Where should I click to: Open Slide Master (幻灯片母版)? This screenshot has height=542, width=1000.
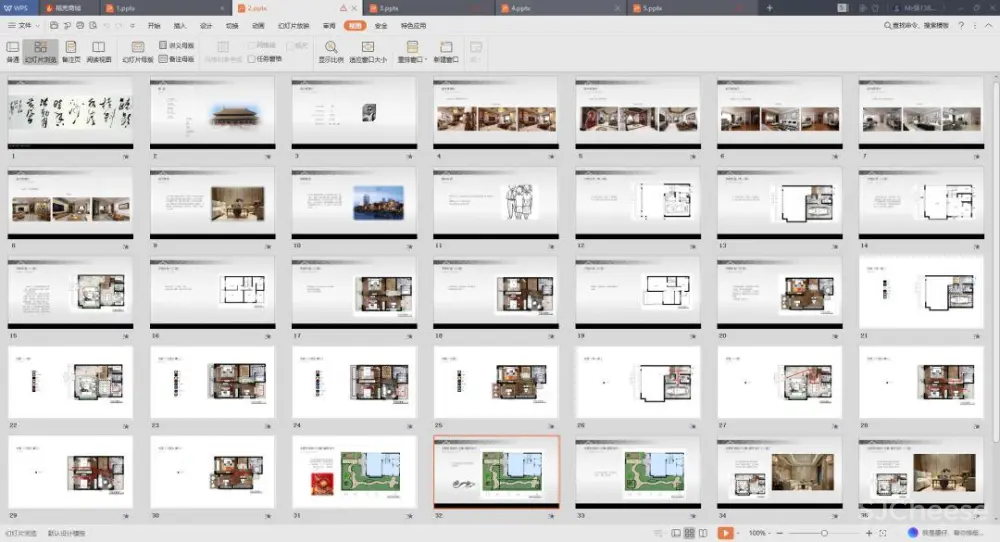click(138, 51)
